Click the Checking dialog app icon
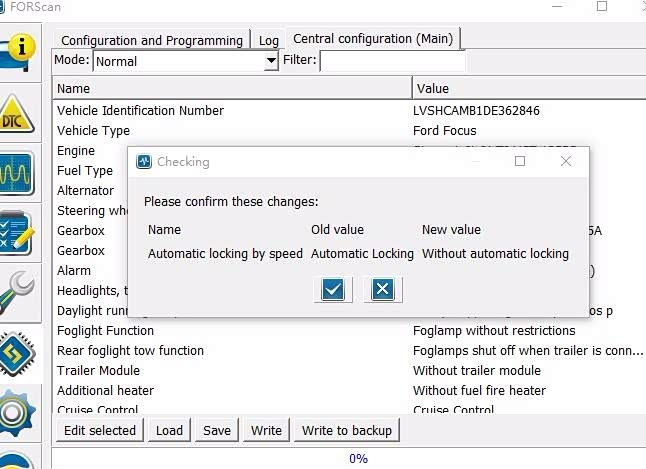 [x=144, y=162]
